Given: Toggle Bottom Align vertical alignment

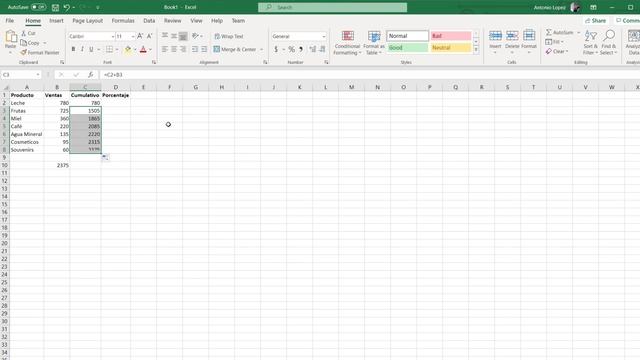Looking at the screenshot, I should pyautogui.click(x=183, y=36).
